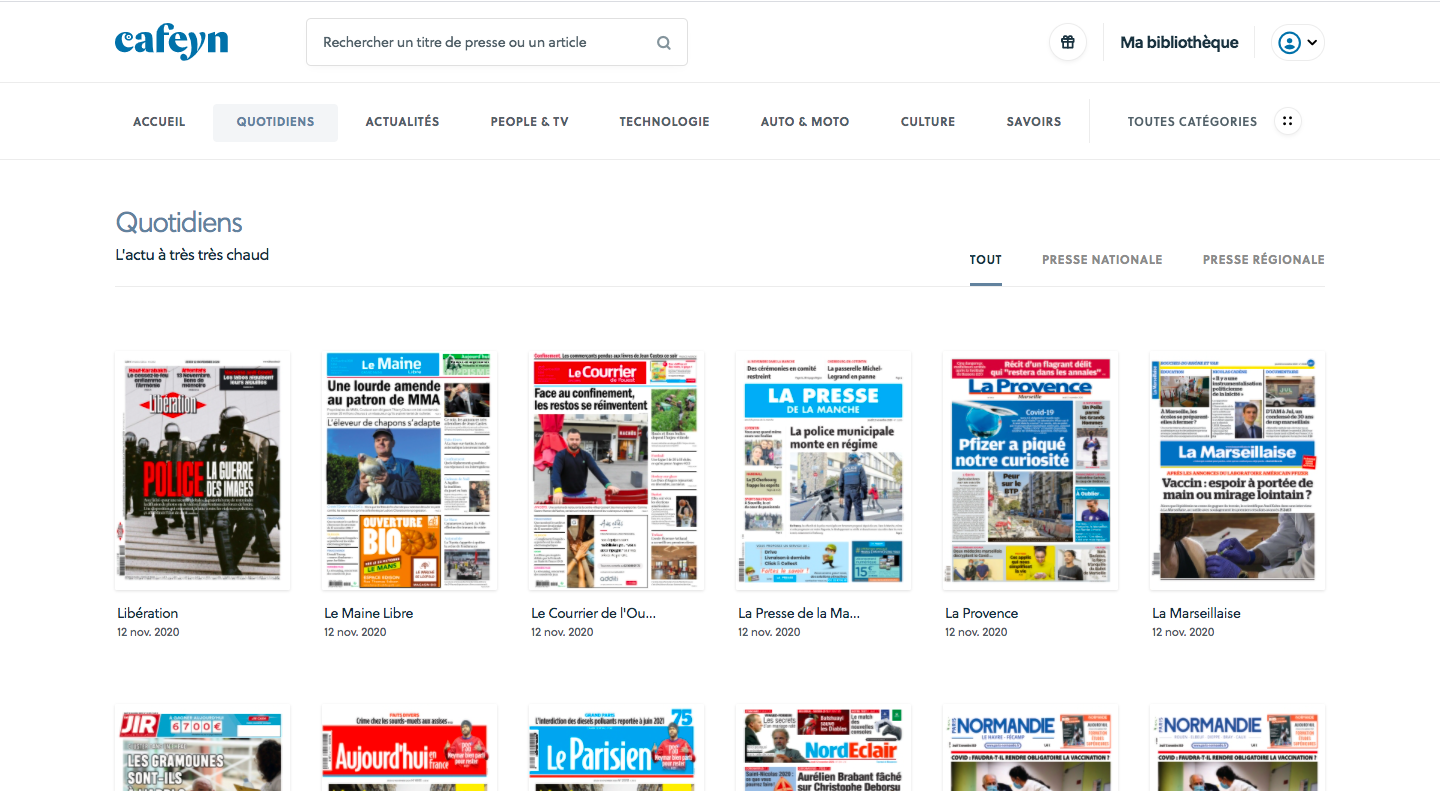Open the Savoirs category

tap(1034, 122)
